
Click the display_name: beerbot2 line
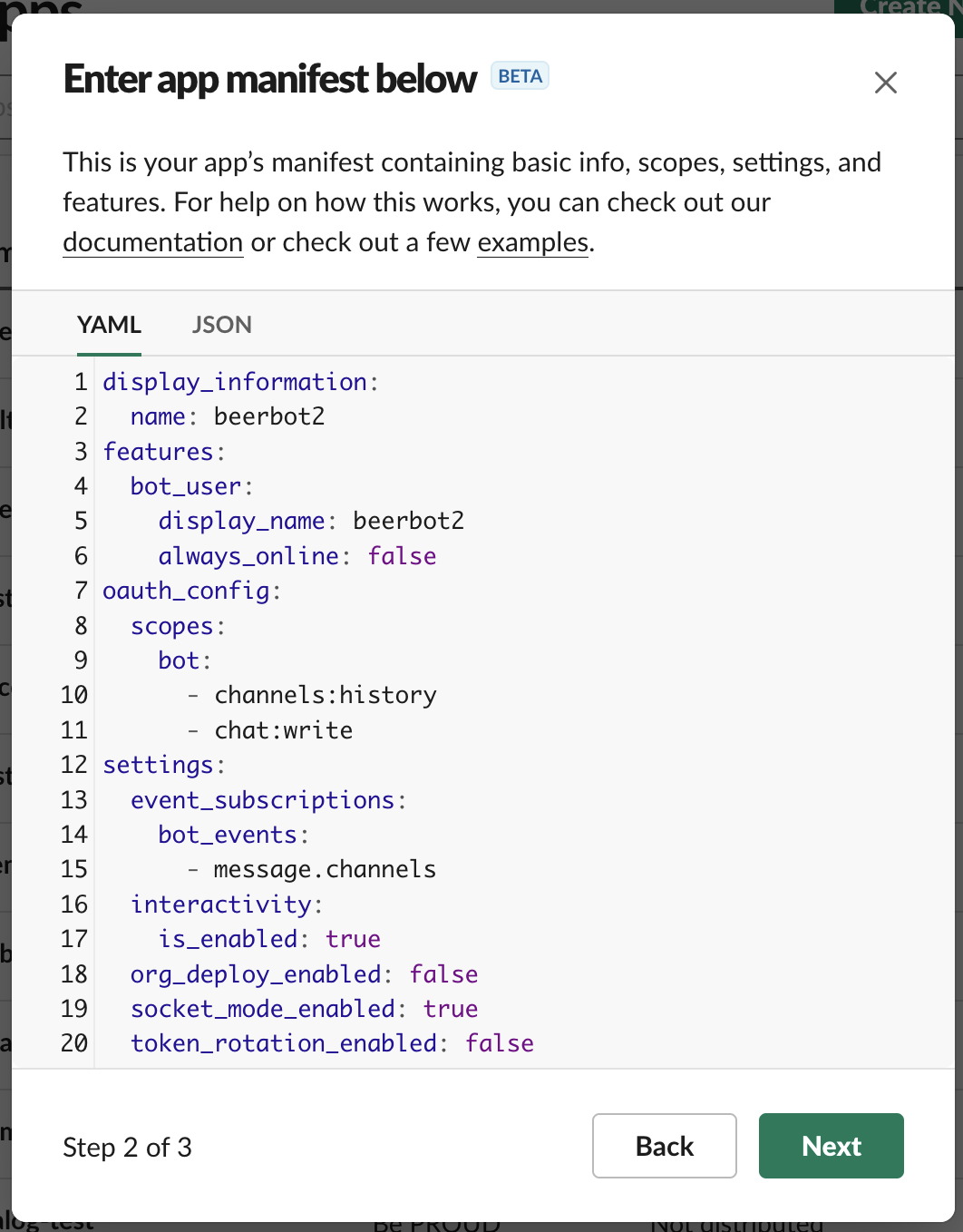tap(310, 521)
